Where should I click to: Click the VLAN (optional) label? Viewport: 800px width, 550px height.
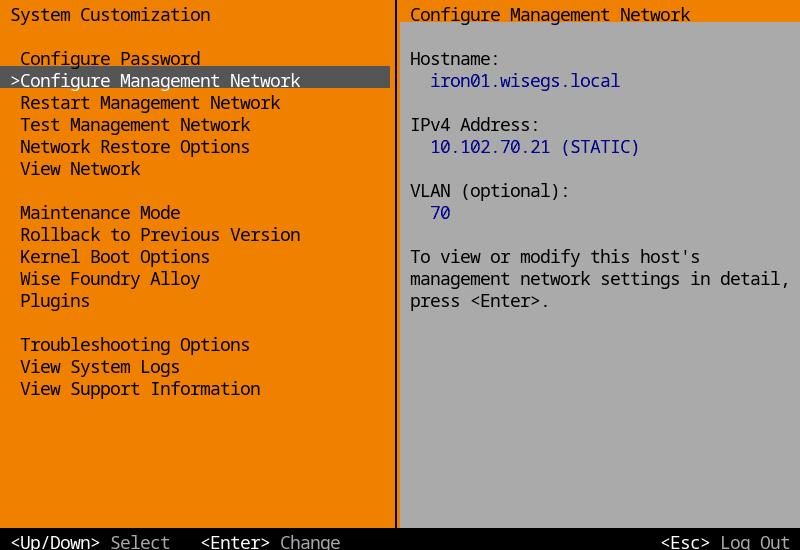click(x=489, y=191)
